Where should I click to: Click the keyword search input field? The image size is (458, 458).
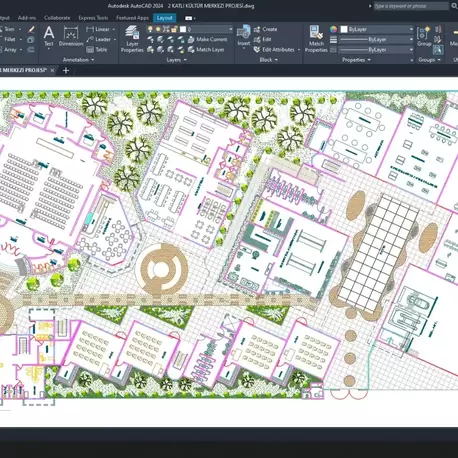point(411,6)
